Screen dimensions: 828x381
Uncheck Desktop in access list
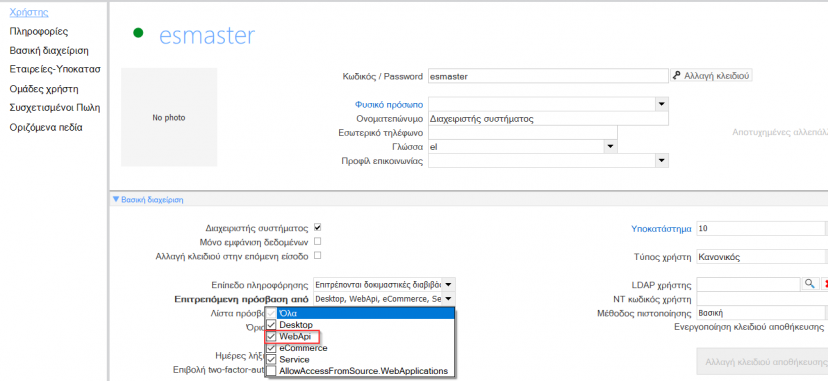coord(271,325)
